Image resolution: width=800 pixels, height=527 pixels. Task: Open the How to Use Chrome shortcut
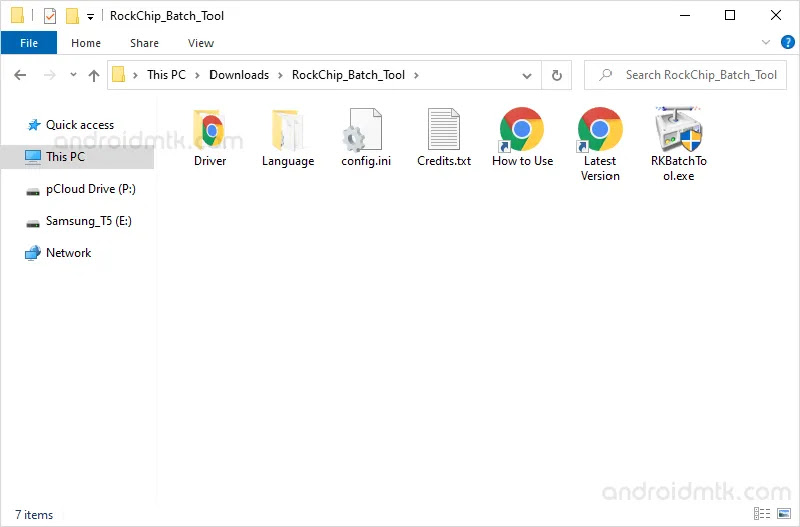click(x=521, y=130)
